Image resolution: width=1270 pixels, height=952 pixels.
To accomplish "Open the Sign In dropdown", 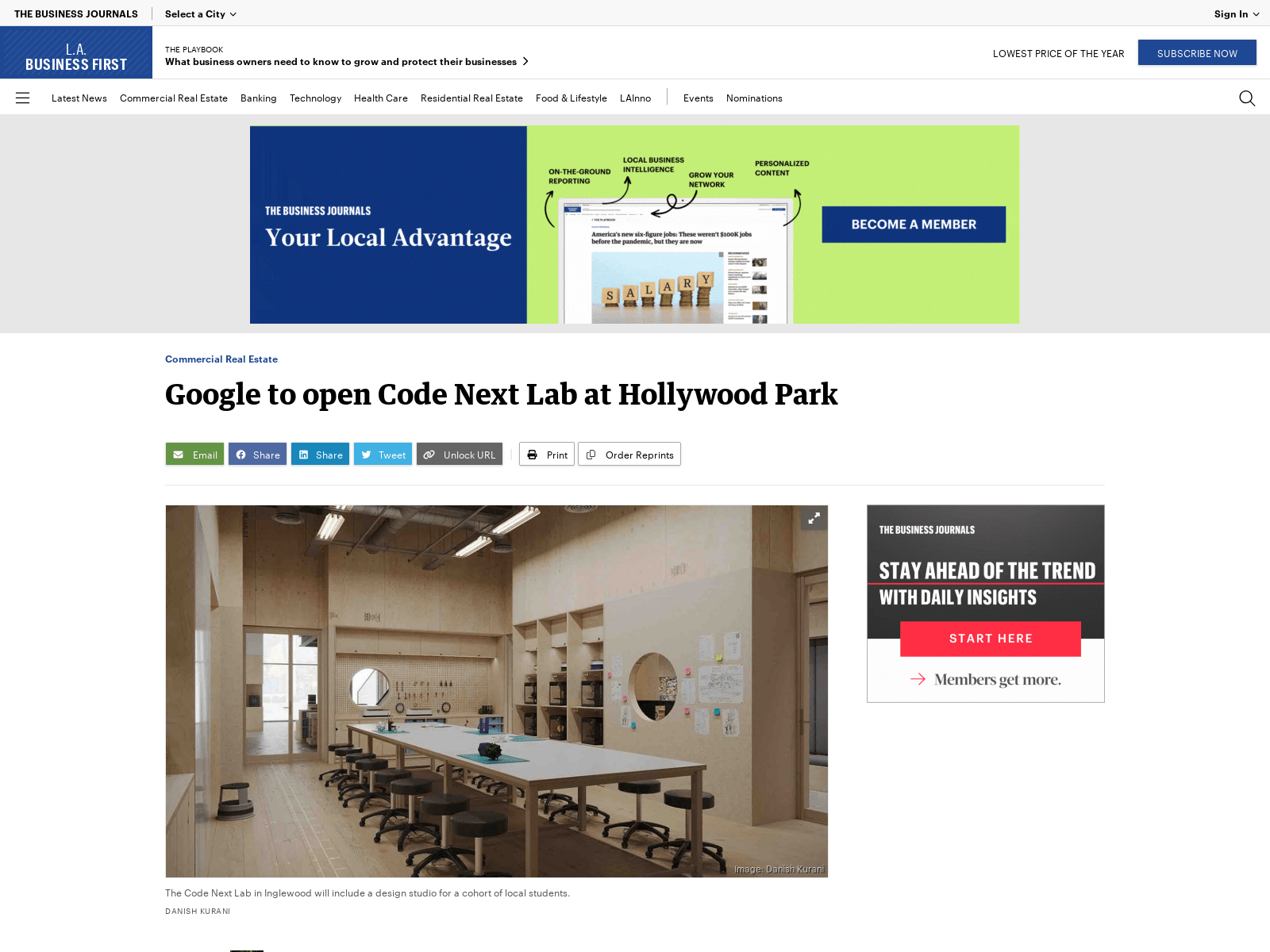I will click(1237, 13).
